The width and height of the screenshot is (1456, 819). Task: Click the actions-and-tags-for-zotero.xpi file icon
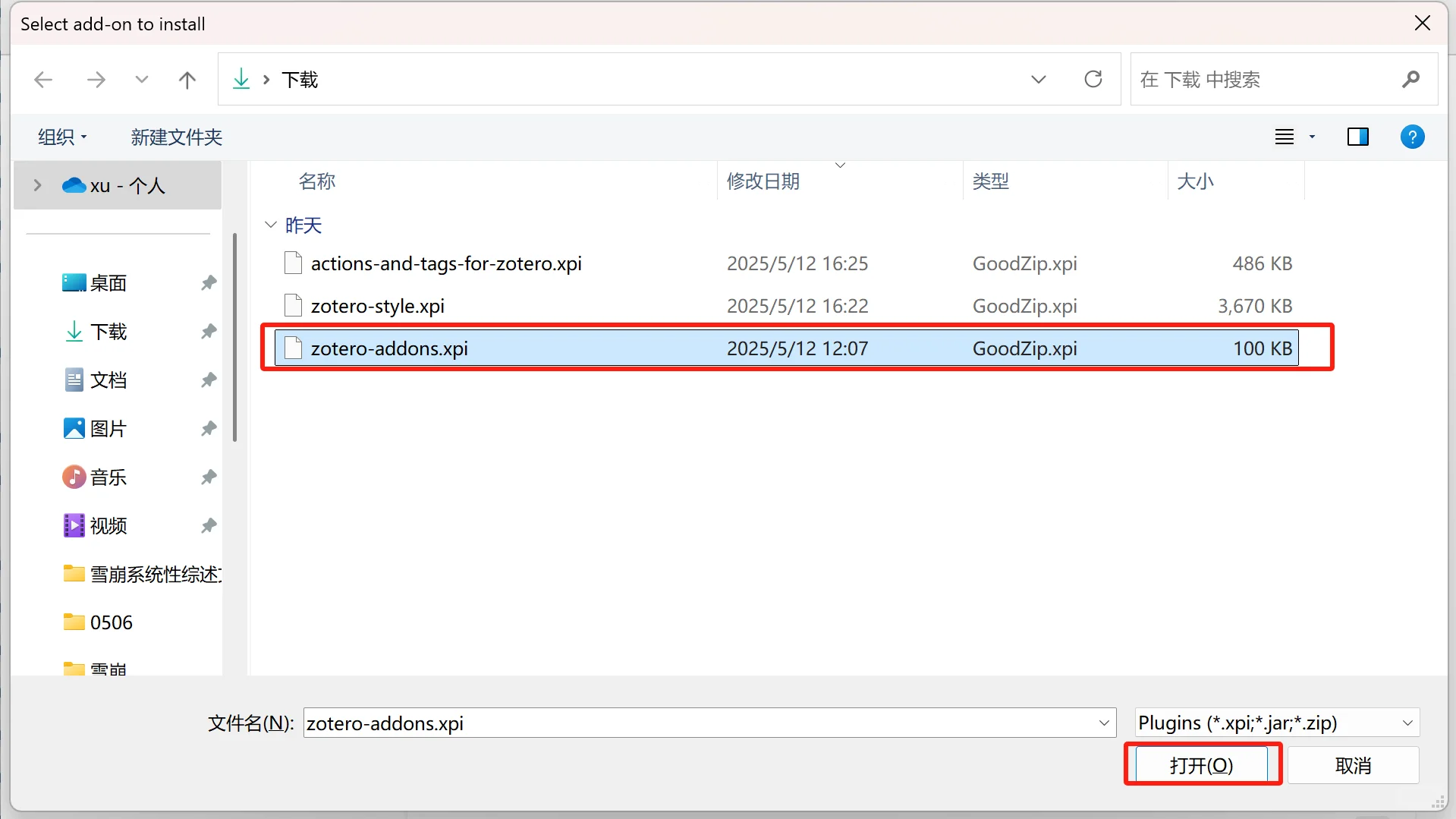click(x=293, y=263)
